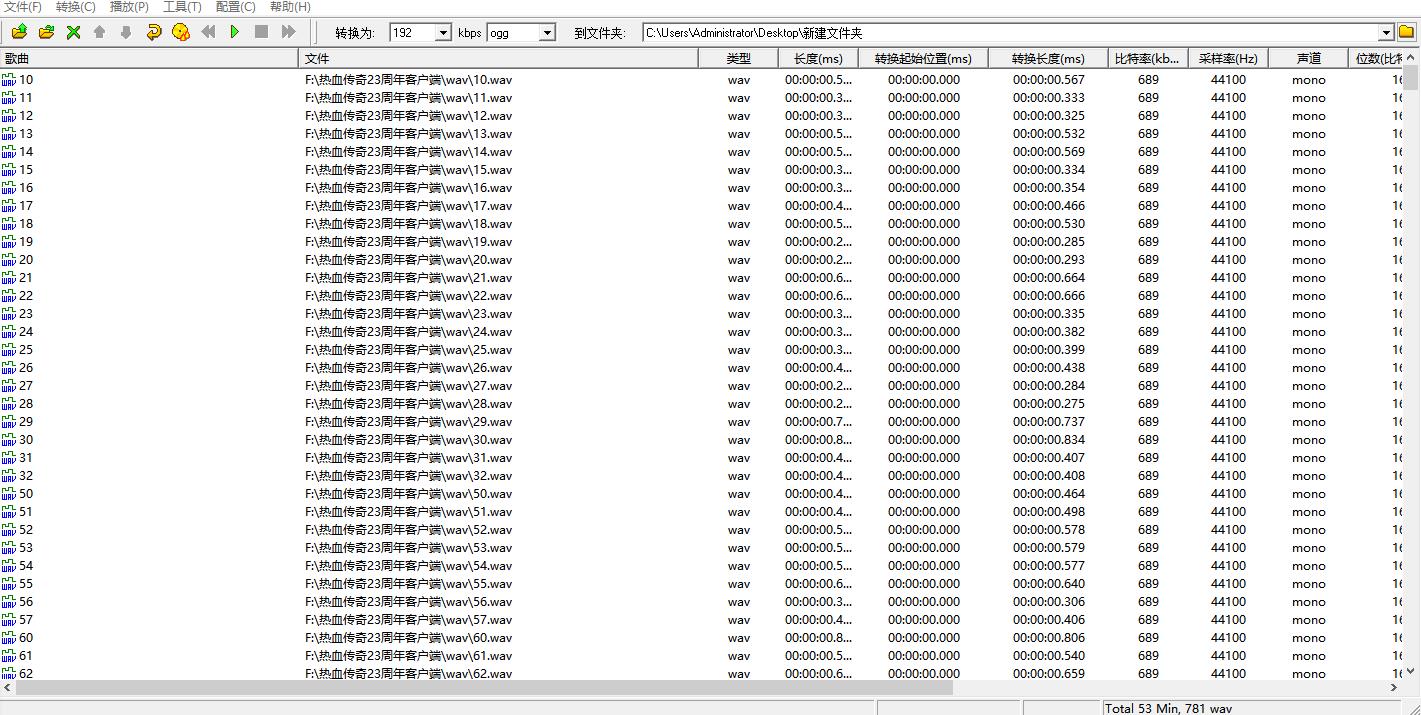
Task: Sort by the 采样率(Hz) column header
Action: [1228, 59]
